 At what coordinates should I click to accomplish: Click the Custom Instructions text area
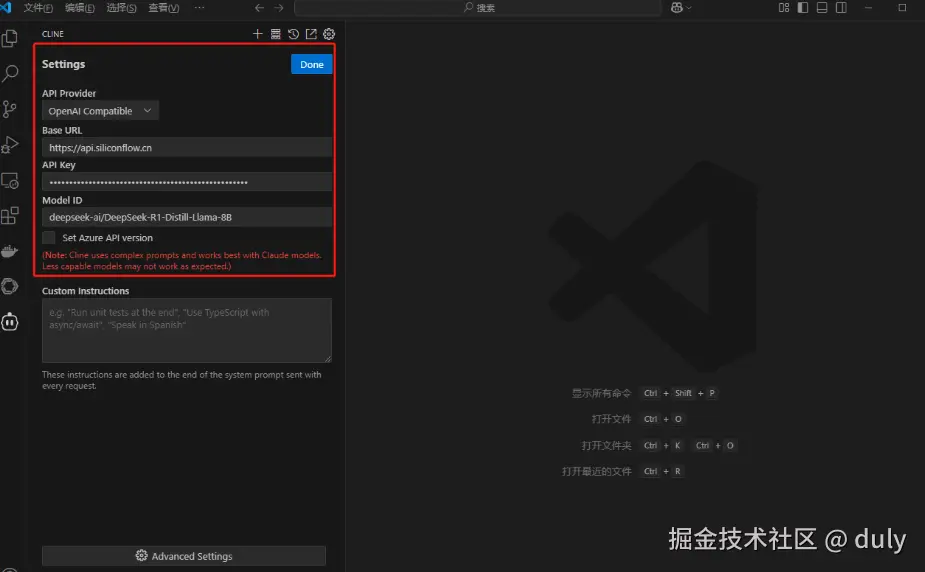click(187, 330)
